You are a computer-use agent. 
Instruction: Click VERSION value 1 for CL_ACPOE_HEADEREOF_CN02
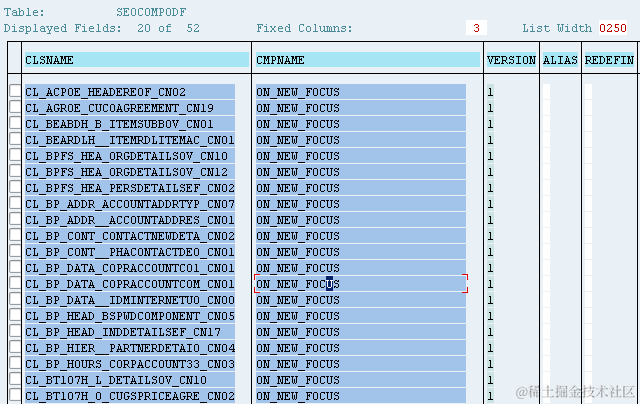[490, 92]
